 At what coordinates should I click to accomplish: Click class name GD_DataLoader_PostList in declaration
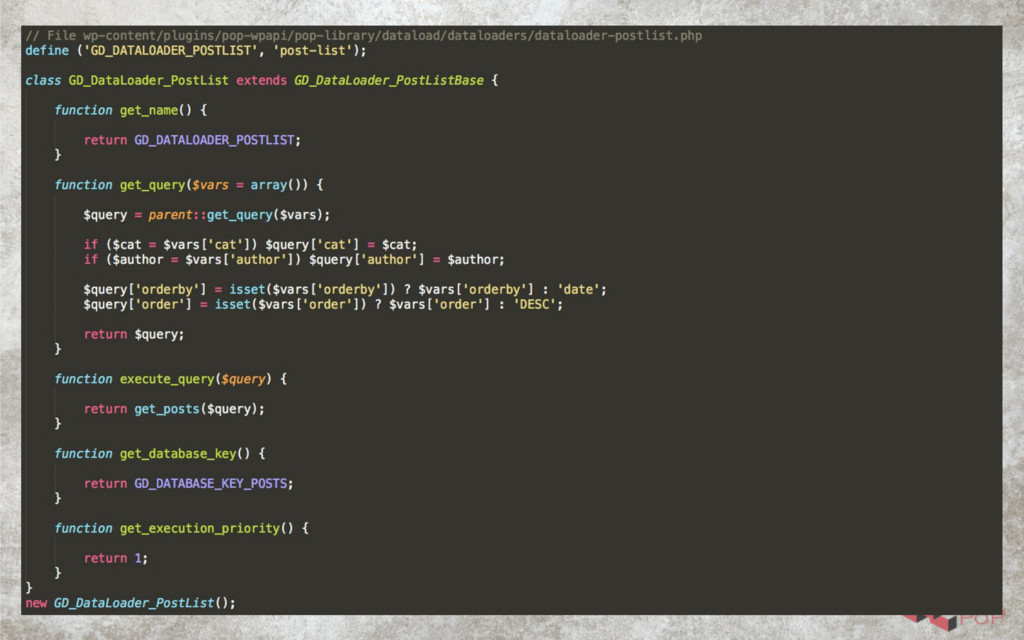click(x=149, y=80)
